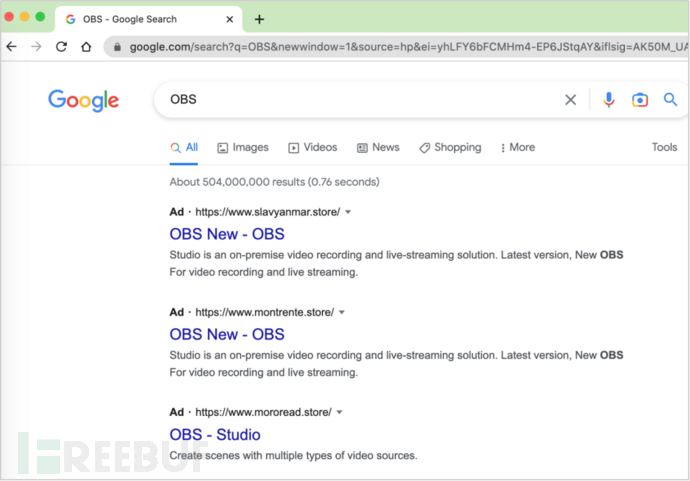Open the slavyanmar.store OBS New - OBS link
Viewport: 690px width, 481px height.
[x=227, y=234]
